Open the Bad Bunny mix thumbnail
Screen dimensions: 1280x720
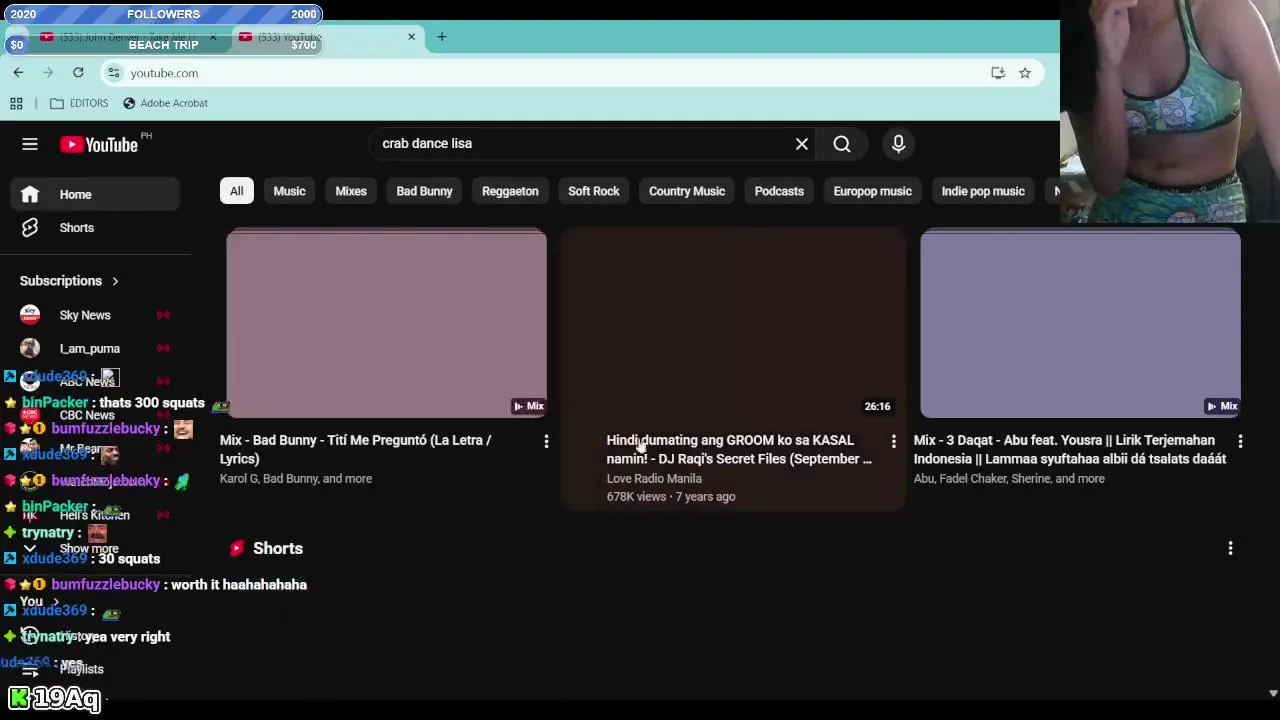pyautogui.click(x=387, y=324)
